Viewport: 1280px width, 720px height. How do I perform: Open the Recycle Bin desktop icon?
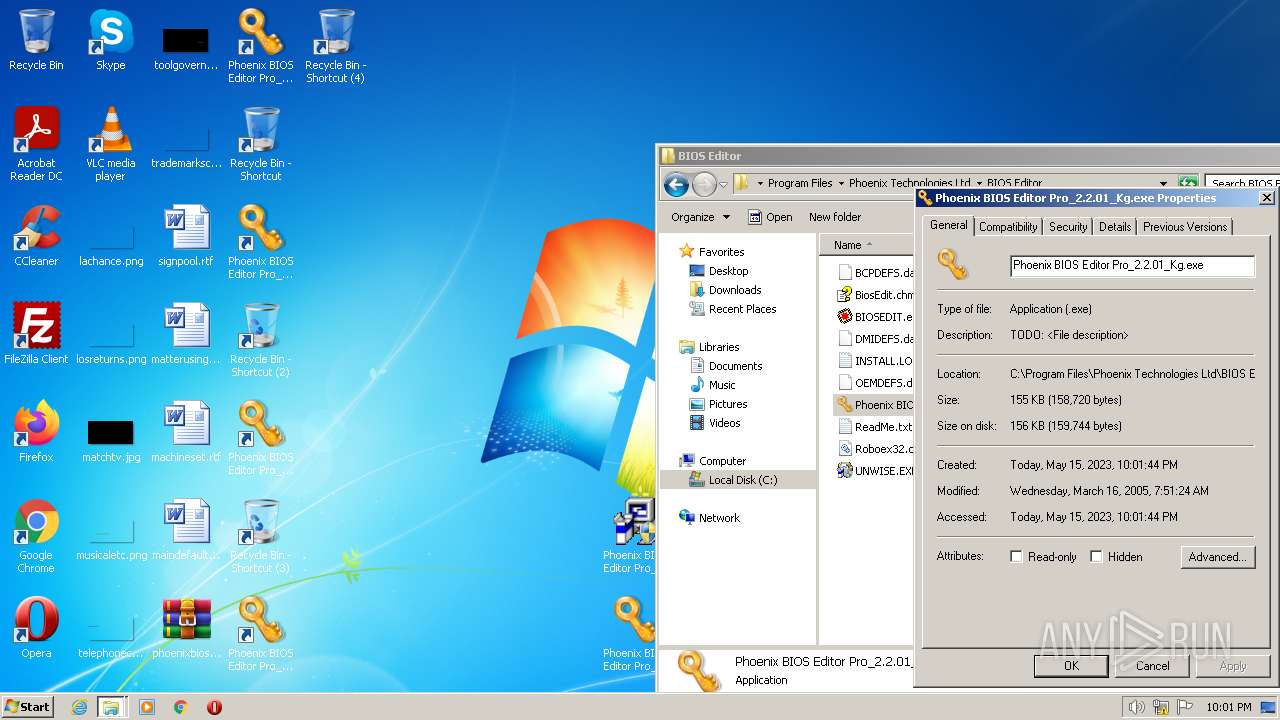(x=36, y=40)
